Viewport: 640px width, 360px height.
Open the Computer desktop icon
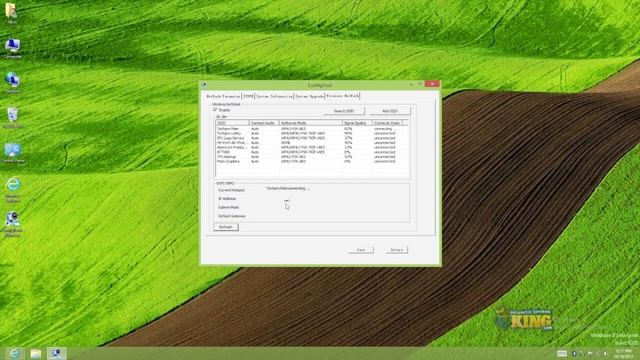pyautogui.click(x=12, y=48)
